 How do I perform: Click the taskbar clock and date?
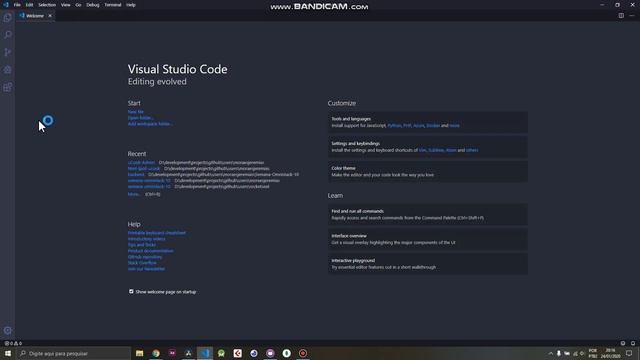click(611, 353)
